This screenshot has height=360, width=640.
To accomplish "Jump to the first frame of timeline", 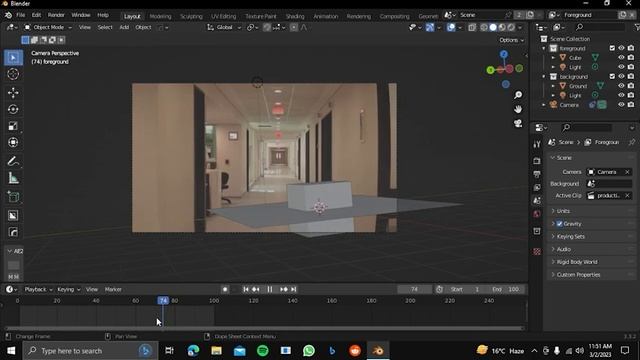I will coord(246,289).
